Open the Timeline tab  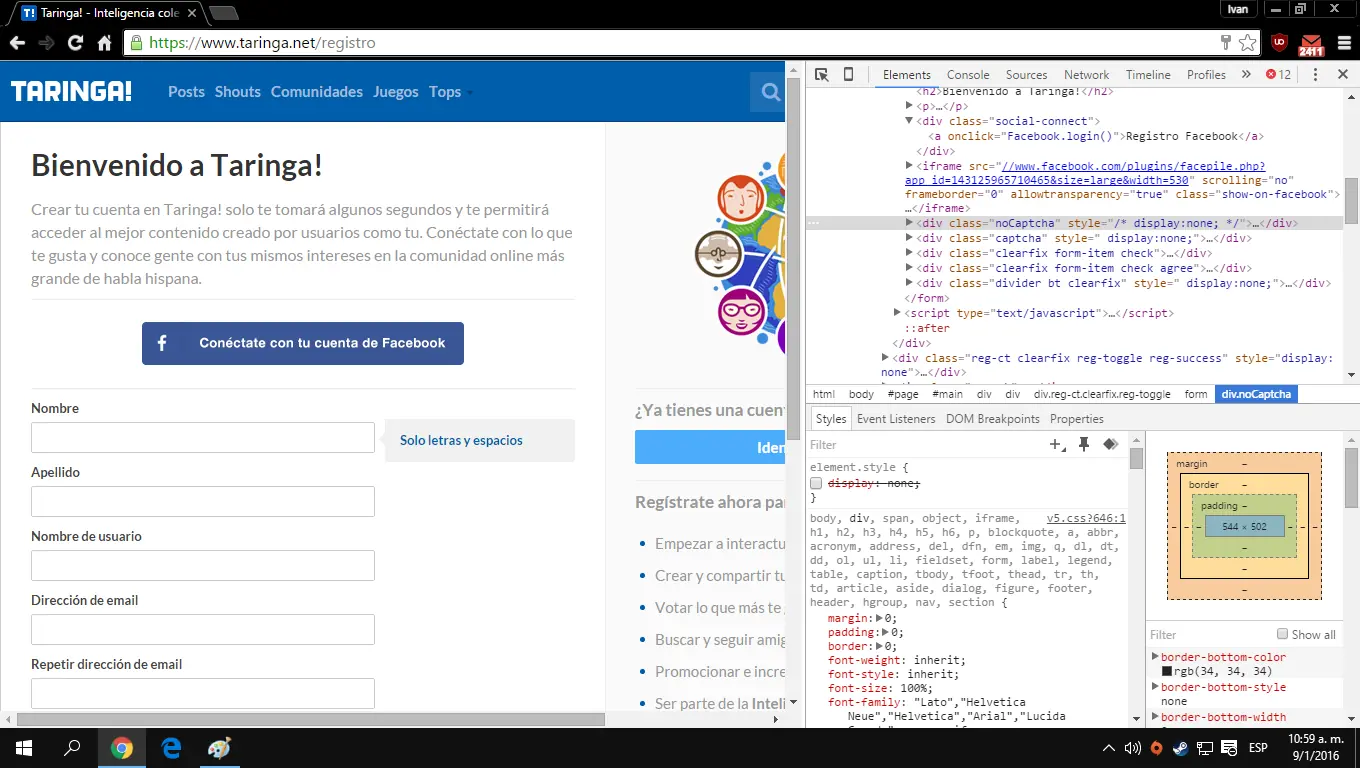point(1148,75)
